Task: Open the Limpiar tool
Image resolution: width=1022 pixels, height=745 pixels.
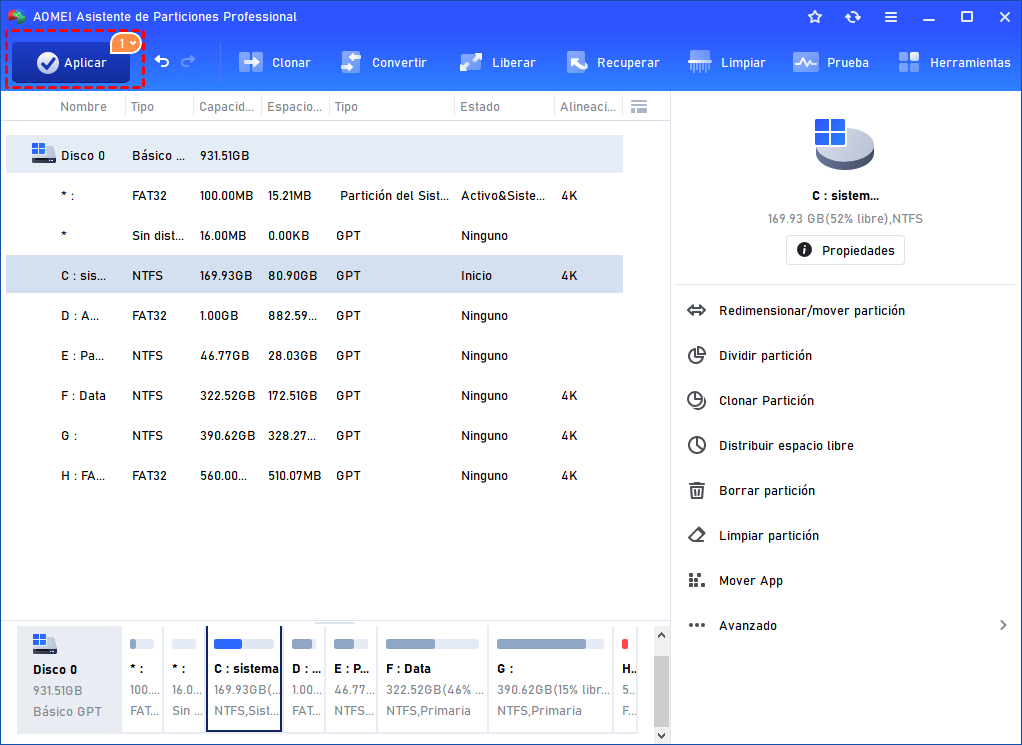Action: pyautogui.click(x=727, y=62)
